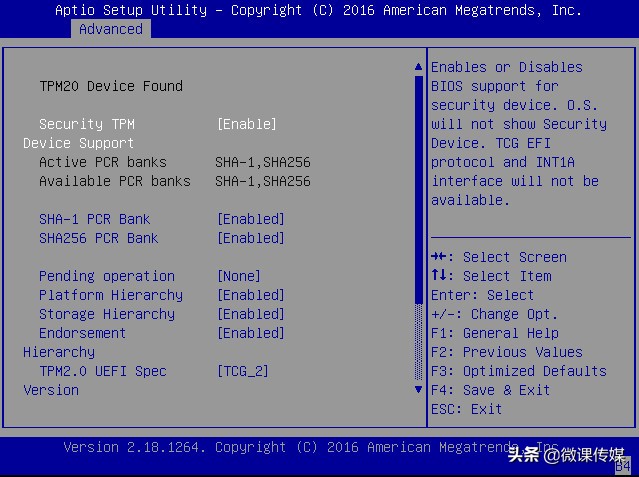Toggle the SHA256 PCR Bank [Enabled] value
The height and width of the screenshot is (477, 639).
coord(251,238)
